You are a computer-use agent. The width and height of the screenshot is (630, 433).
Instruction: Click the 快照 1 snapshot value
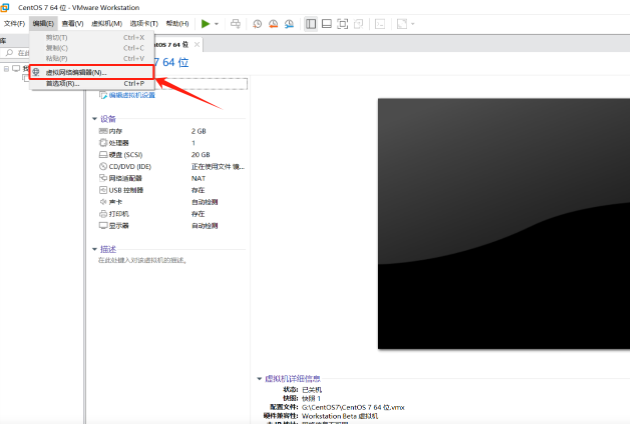click(x=311, y=398)
